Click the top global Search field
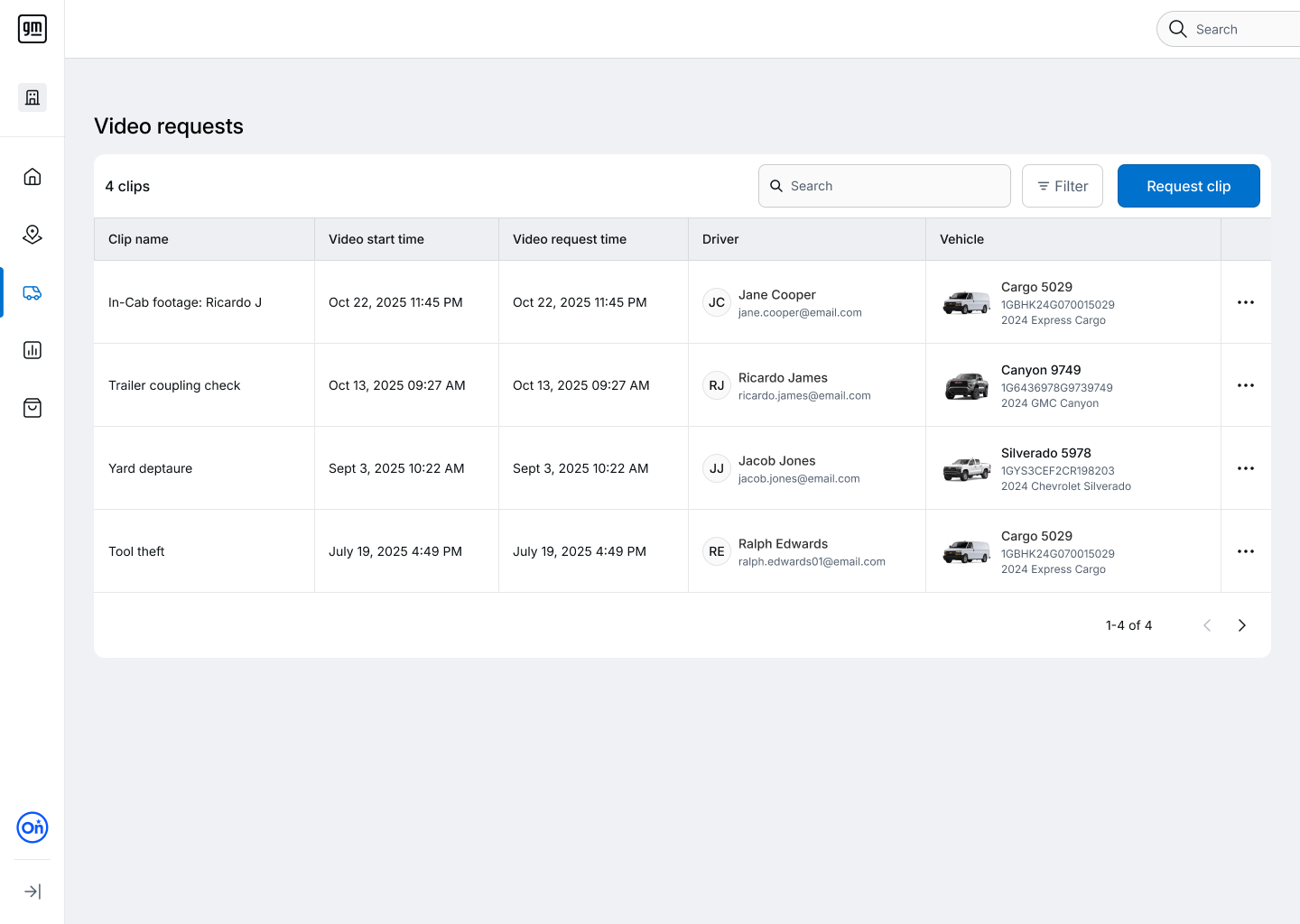Image resolution: width=1300 pixels, height=924 pixels. (x=1229, y=29)
